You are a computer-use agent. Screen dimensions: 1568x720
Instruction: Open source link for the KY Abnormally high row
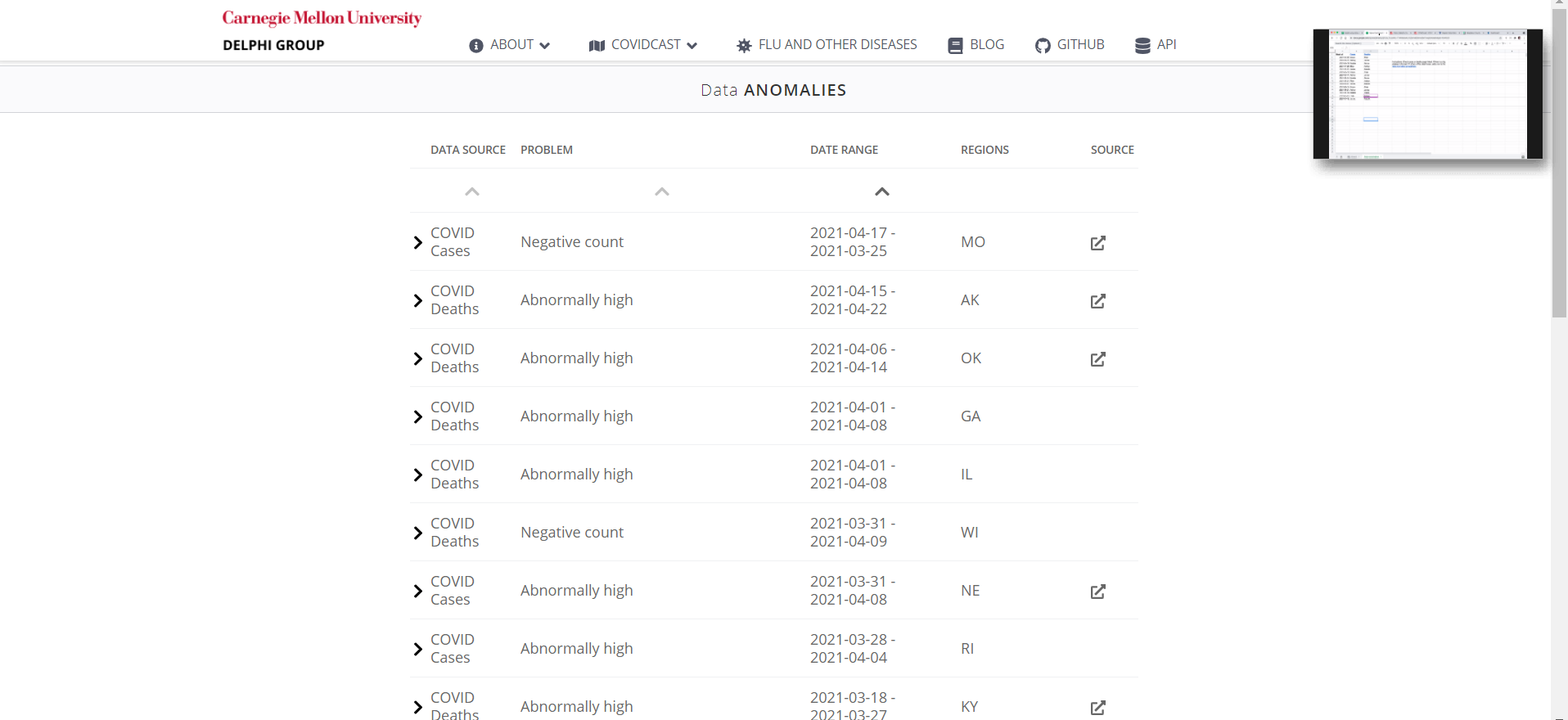(x=1098, y=707)
